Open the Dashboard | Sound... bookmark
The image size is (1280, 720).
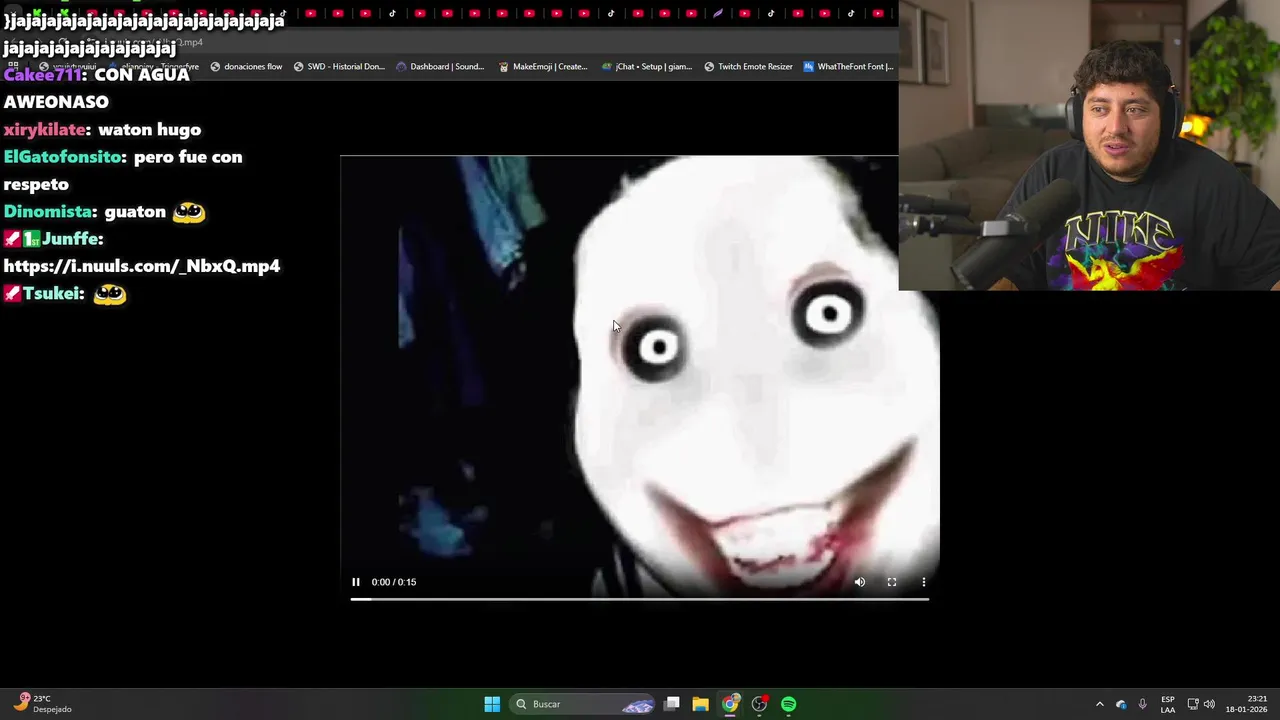(x=440, y=67)
